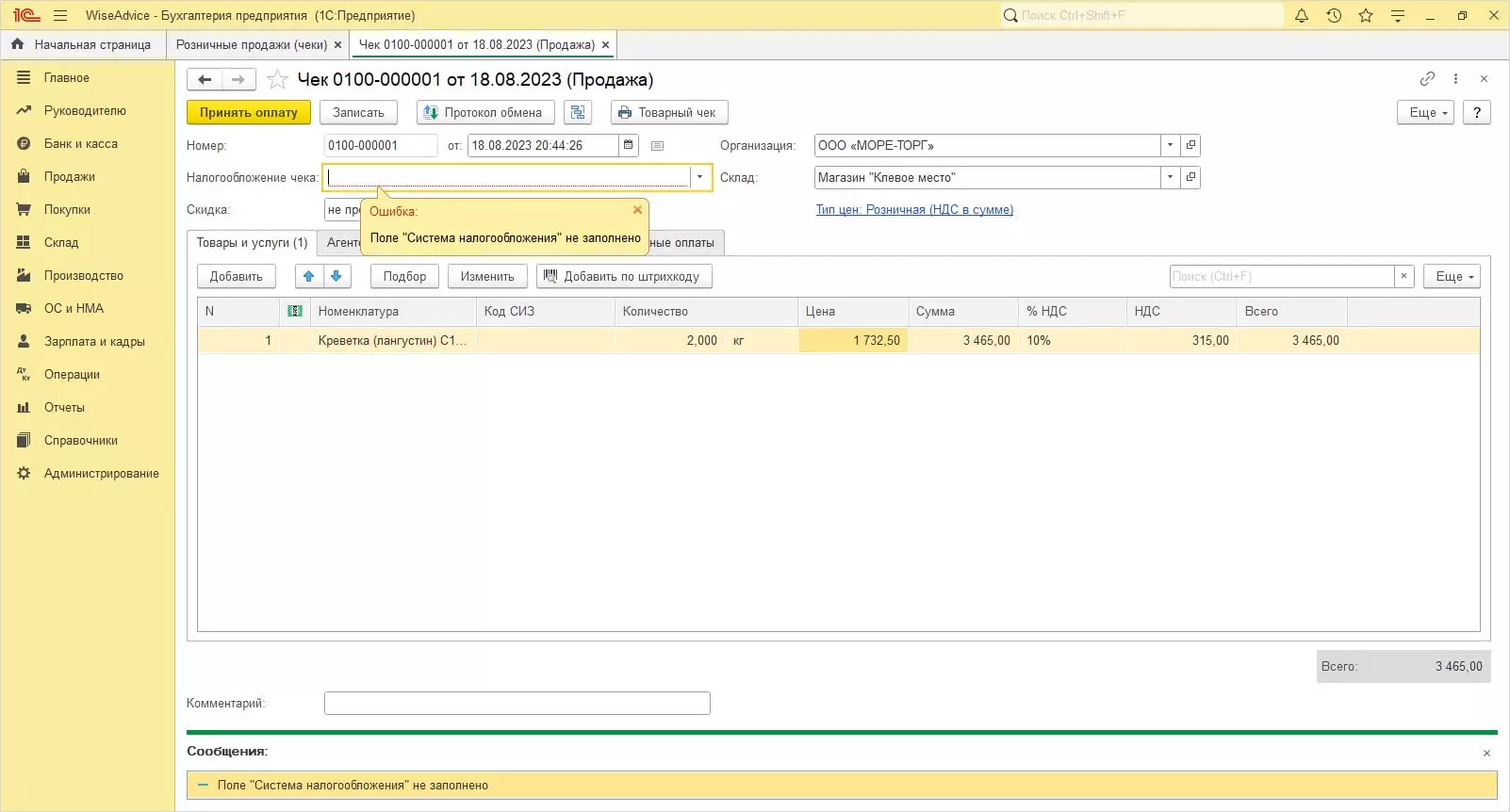1510x812 pixels.
Task: Click the column icon header next to N
Action: point(295,311)
